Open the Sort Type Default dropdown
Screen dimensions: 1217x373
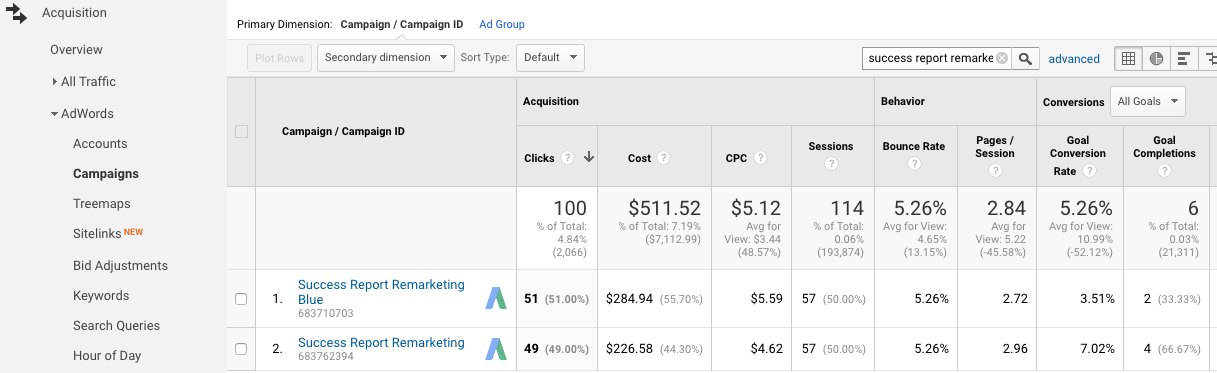(550, 58)
